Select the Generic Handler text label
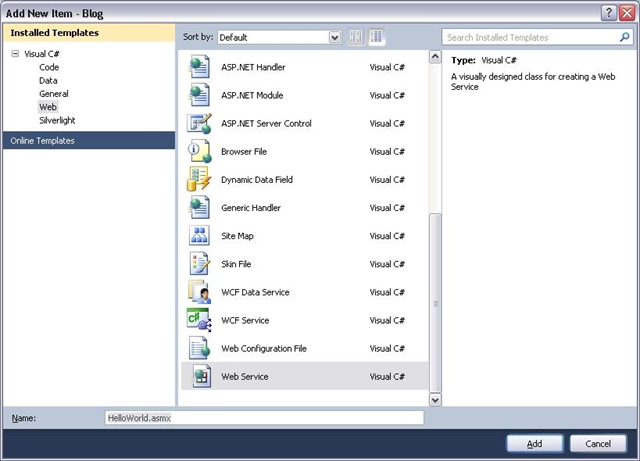Image resolution: width=640 pixels, height=461 pixels. pyautogui.click(x=251, y=207)
